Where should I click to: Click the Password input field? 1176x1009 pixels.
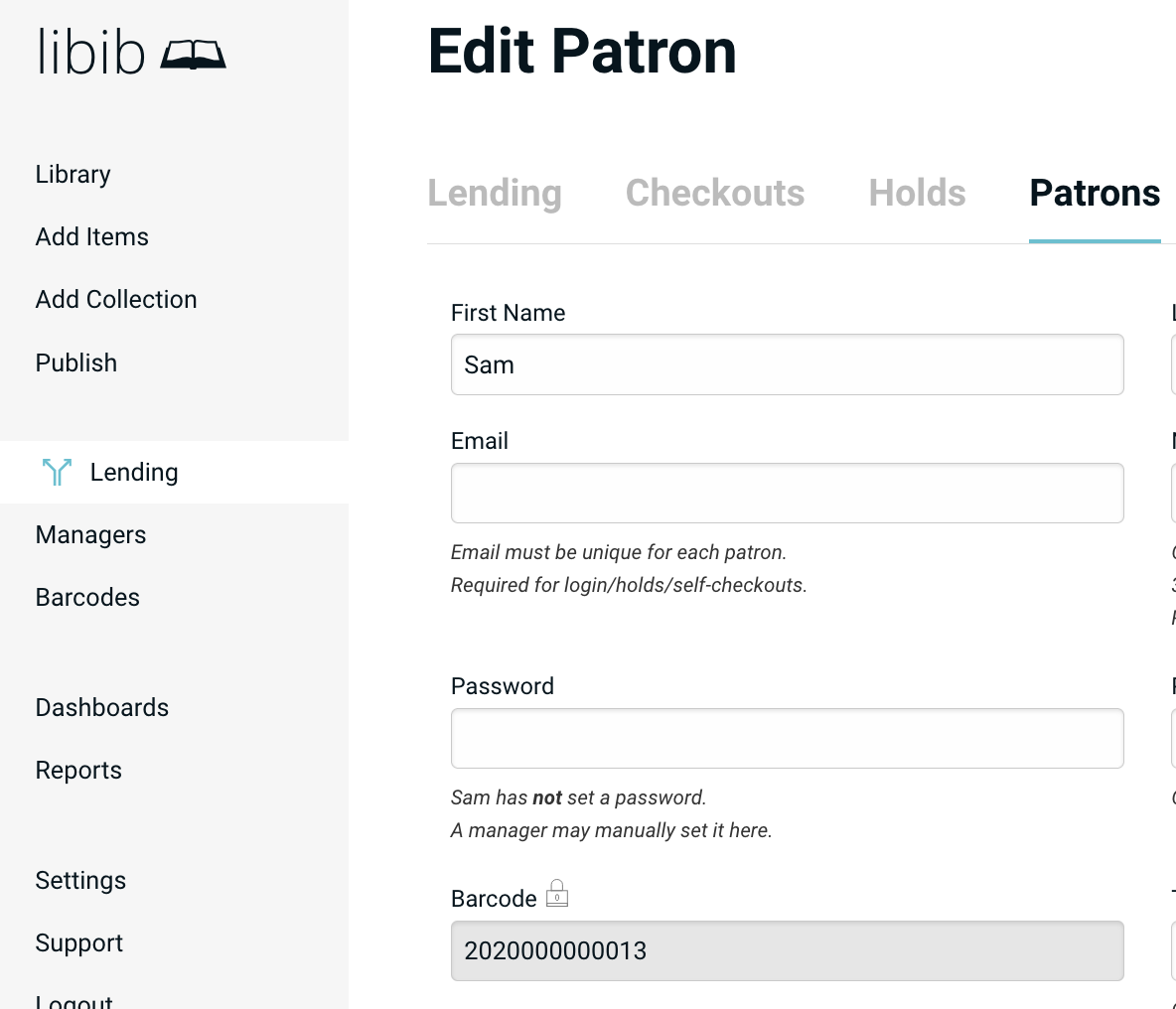click(787, 738)
